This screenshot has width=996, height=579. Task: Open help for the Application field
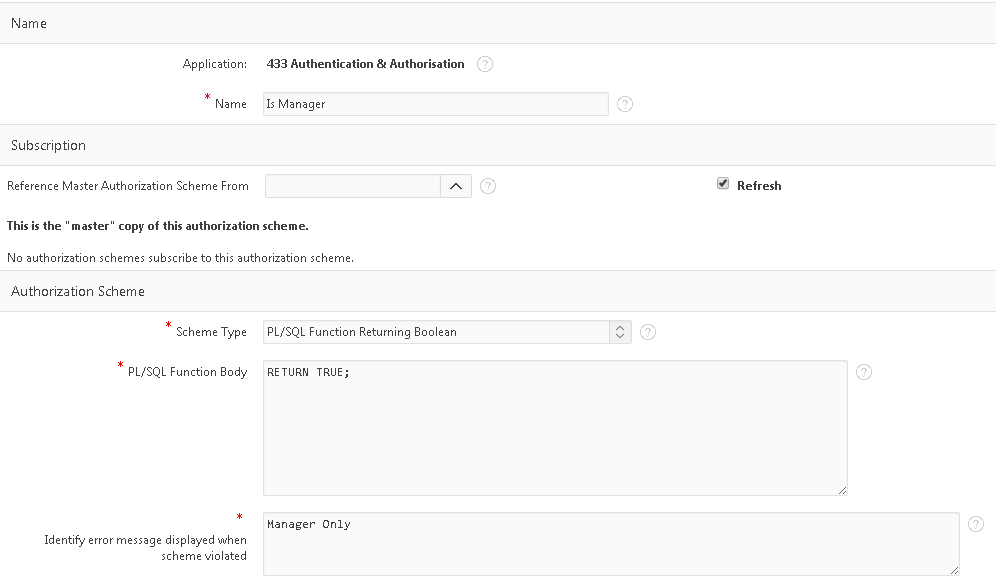(x=485, y=64)
